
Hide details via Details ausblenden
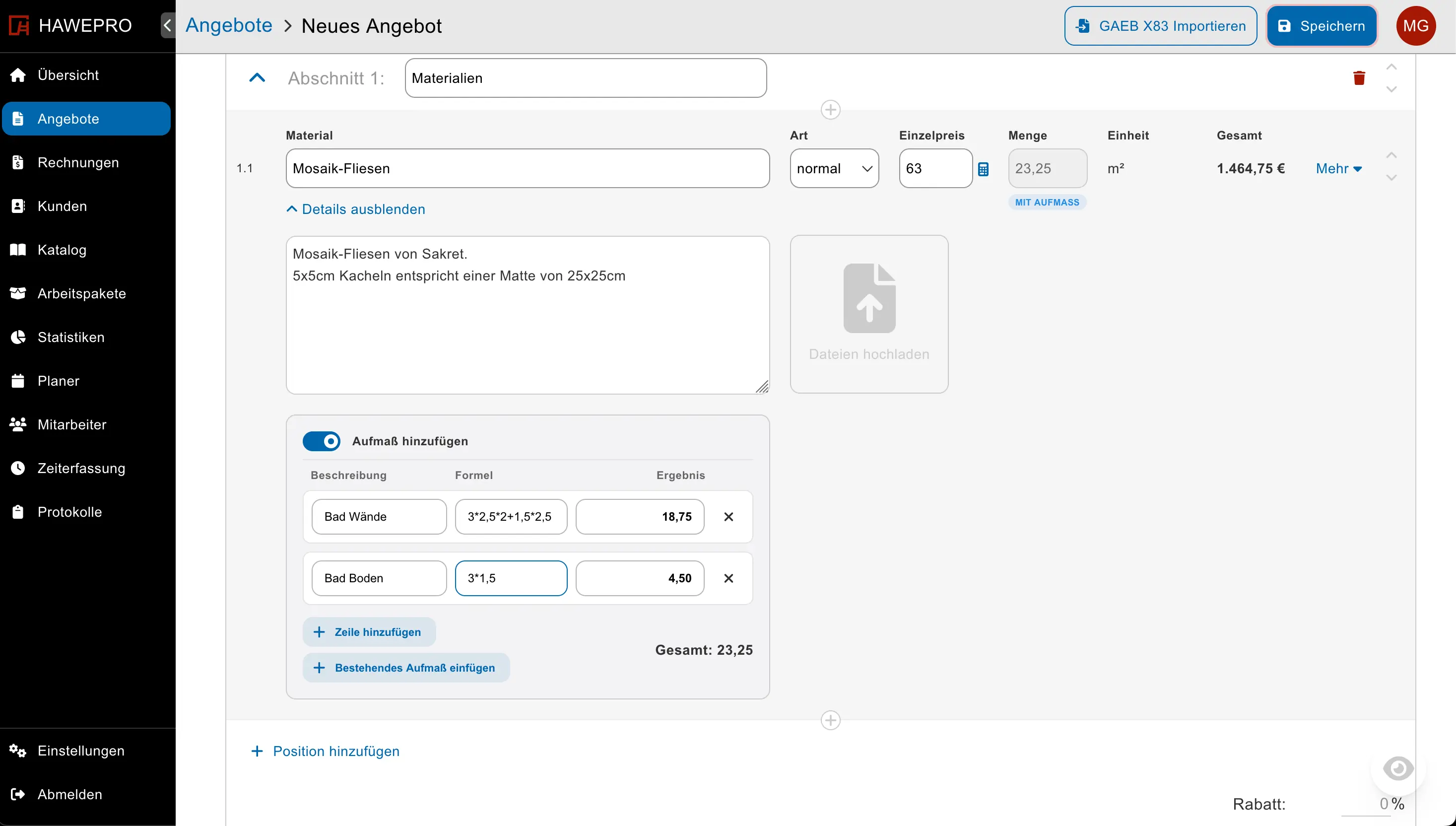[356, 209]
